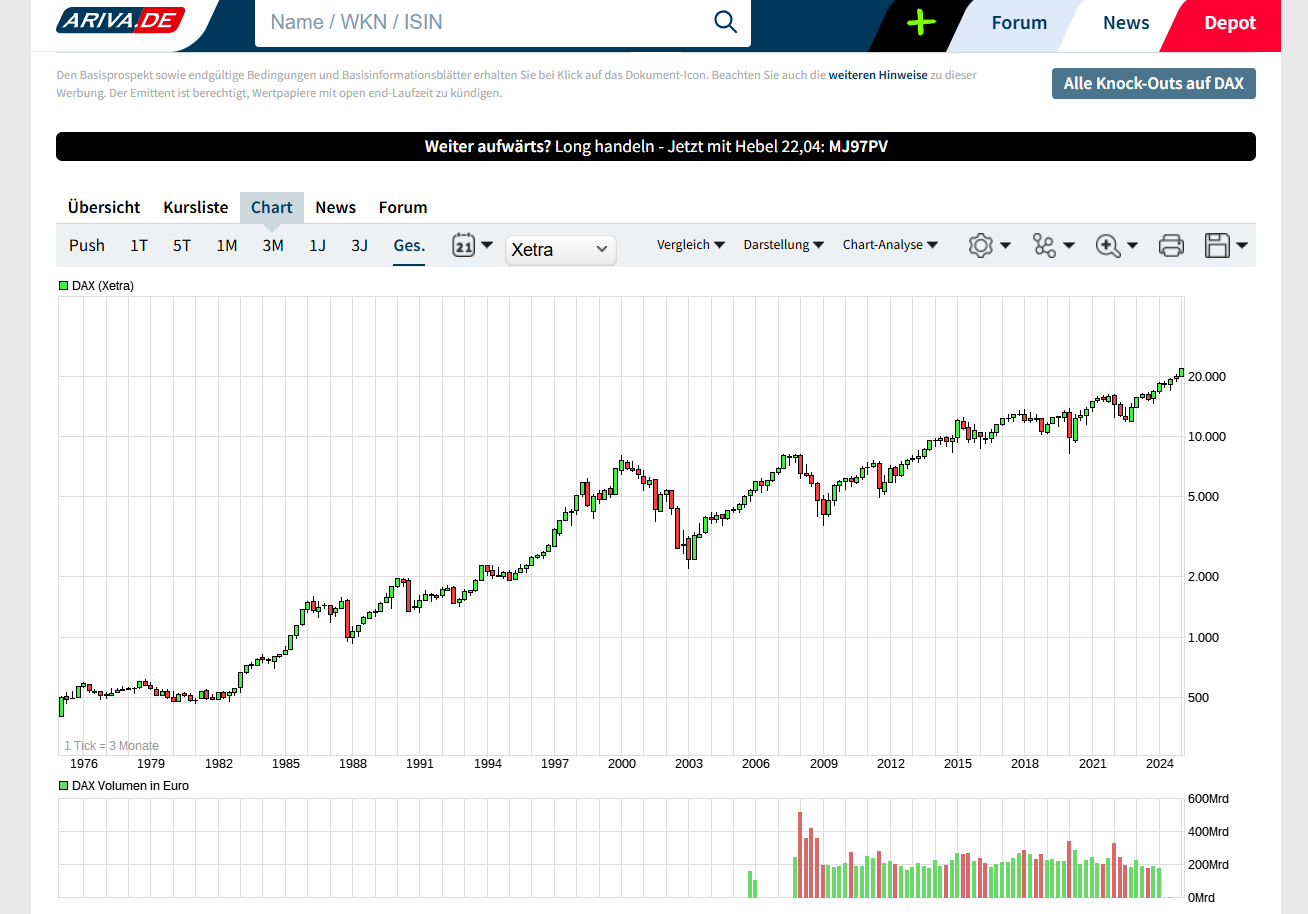Click the 2.000 price axis label
Viewport: 1308px width, 914px height.
(x=1203, y=577)
